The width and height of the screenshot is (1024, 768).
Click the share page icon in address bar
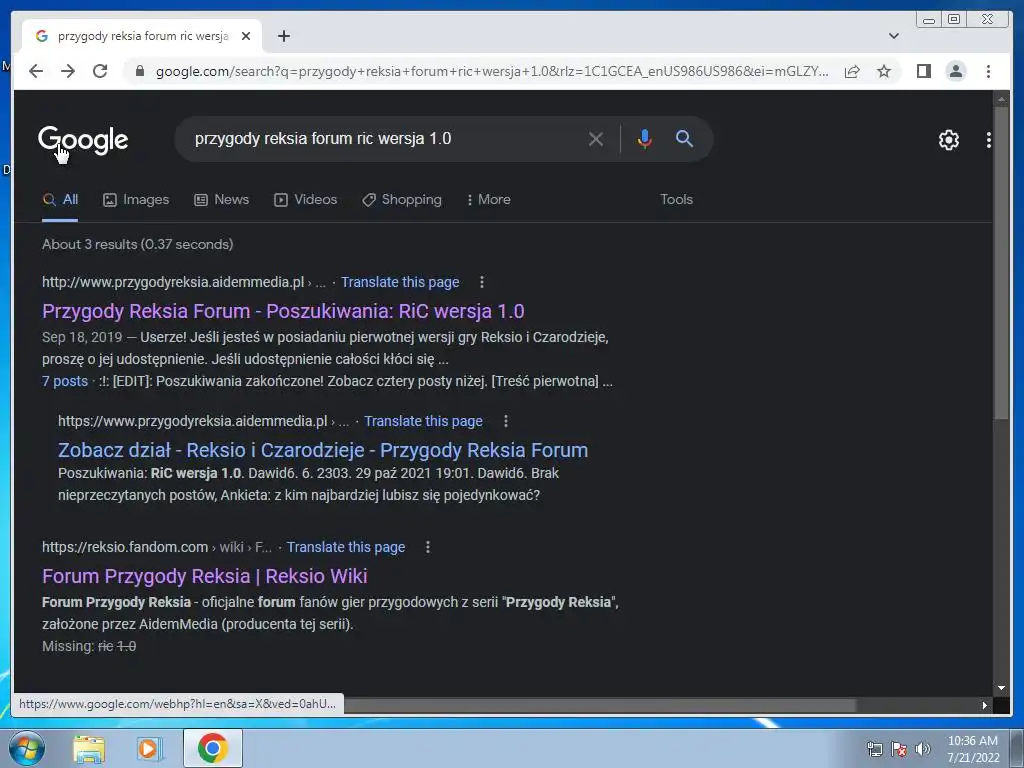point(852,71)
